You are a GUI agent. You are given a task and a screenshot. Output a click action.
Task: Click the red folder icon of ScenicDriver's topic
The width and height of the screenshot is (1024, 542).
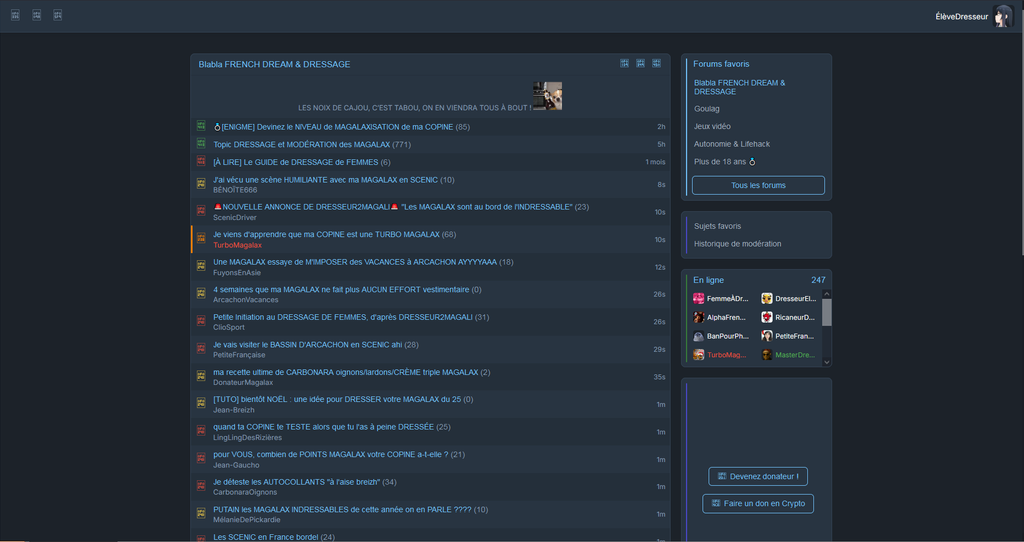[201, 211]
